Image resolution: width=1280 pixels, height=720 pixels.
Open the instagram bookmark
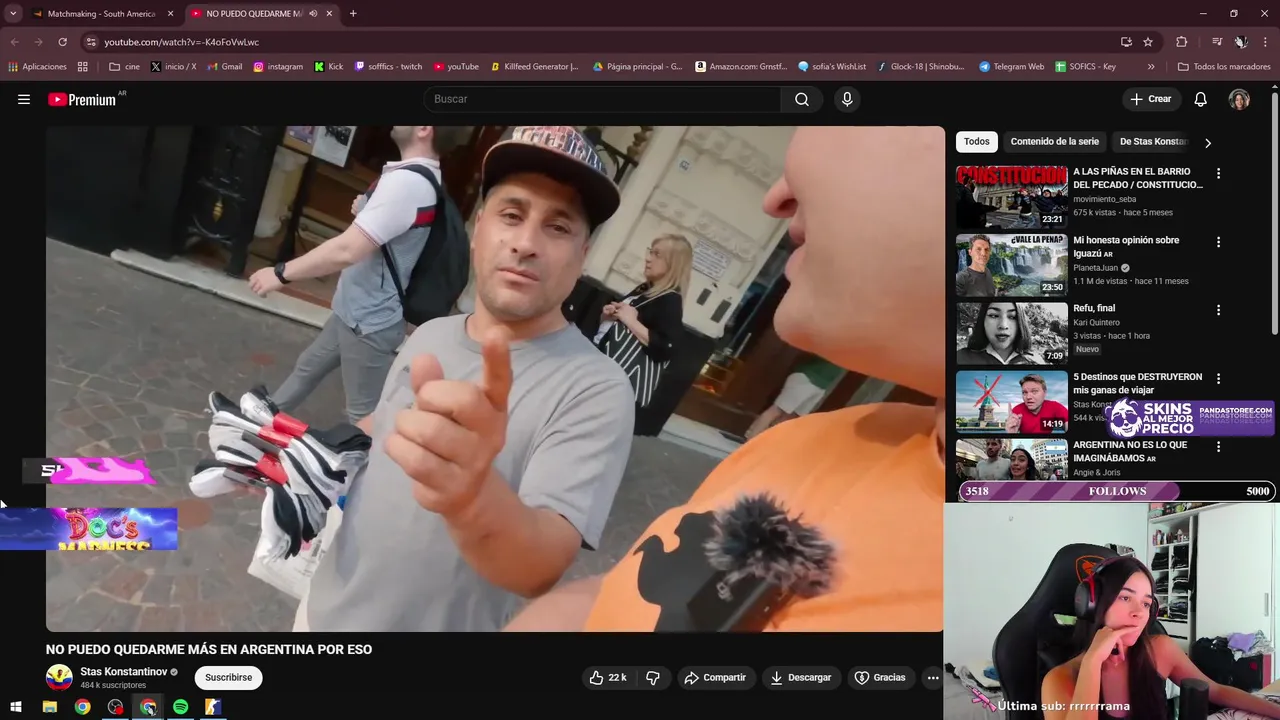(x=278, y=67)
